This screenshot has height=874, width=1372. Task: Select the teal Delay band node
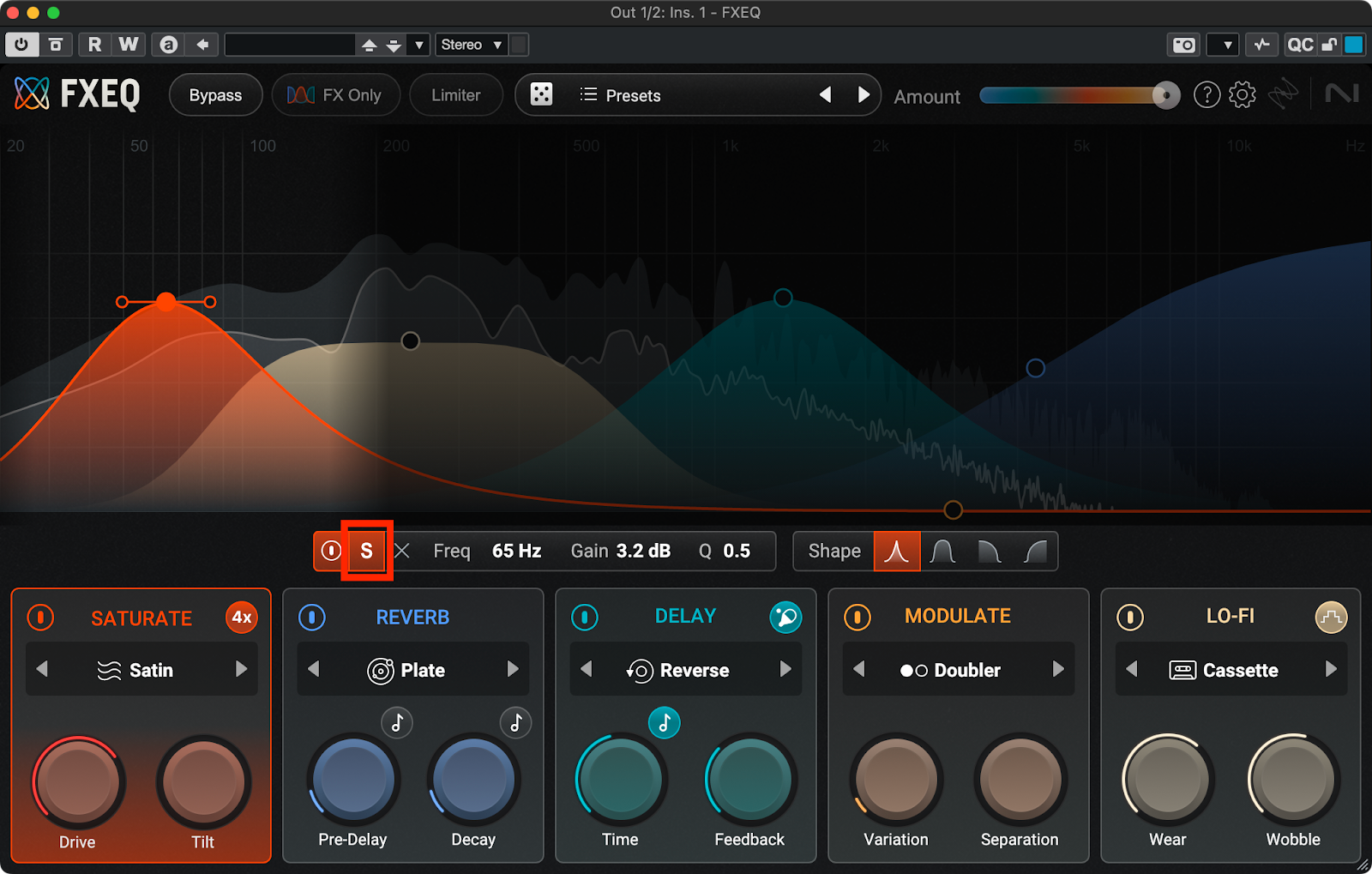[x=783, y=298]
